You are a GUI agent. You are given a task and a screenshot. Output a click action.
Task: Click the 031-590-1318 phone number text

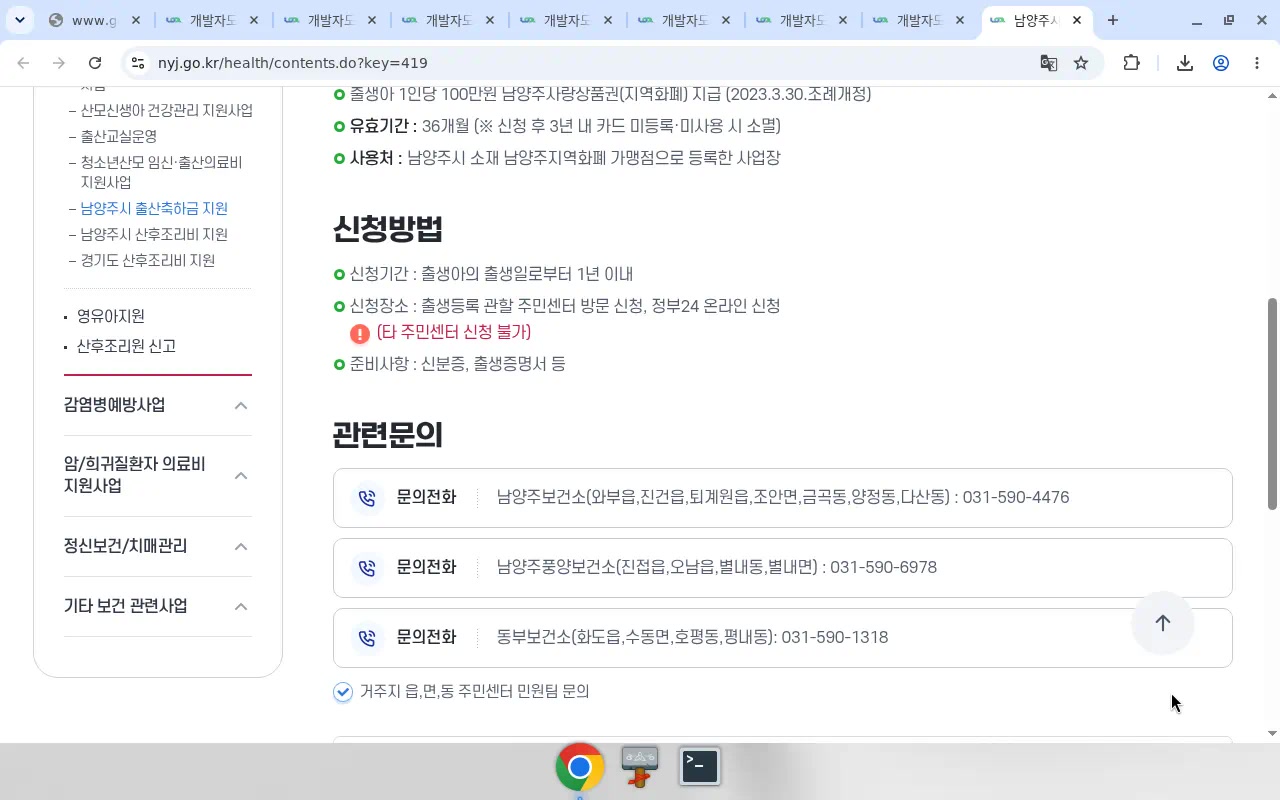point(835,637)
